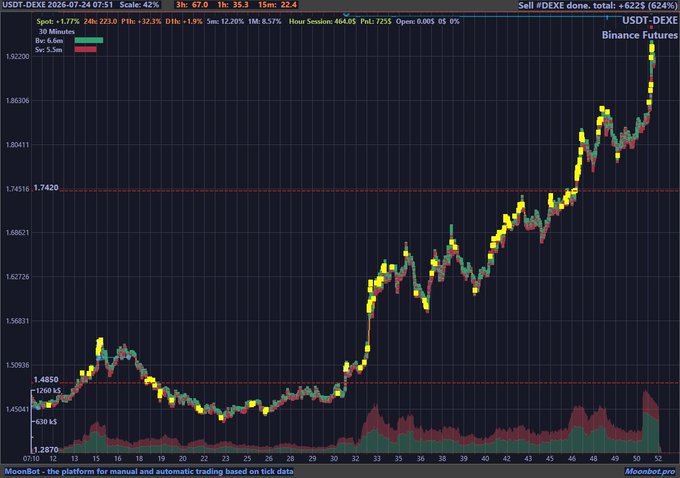Click the red Sv sell volume bar
The width and height of the screenshot is (680, 478).
[85, 49]
